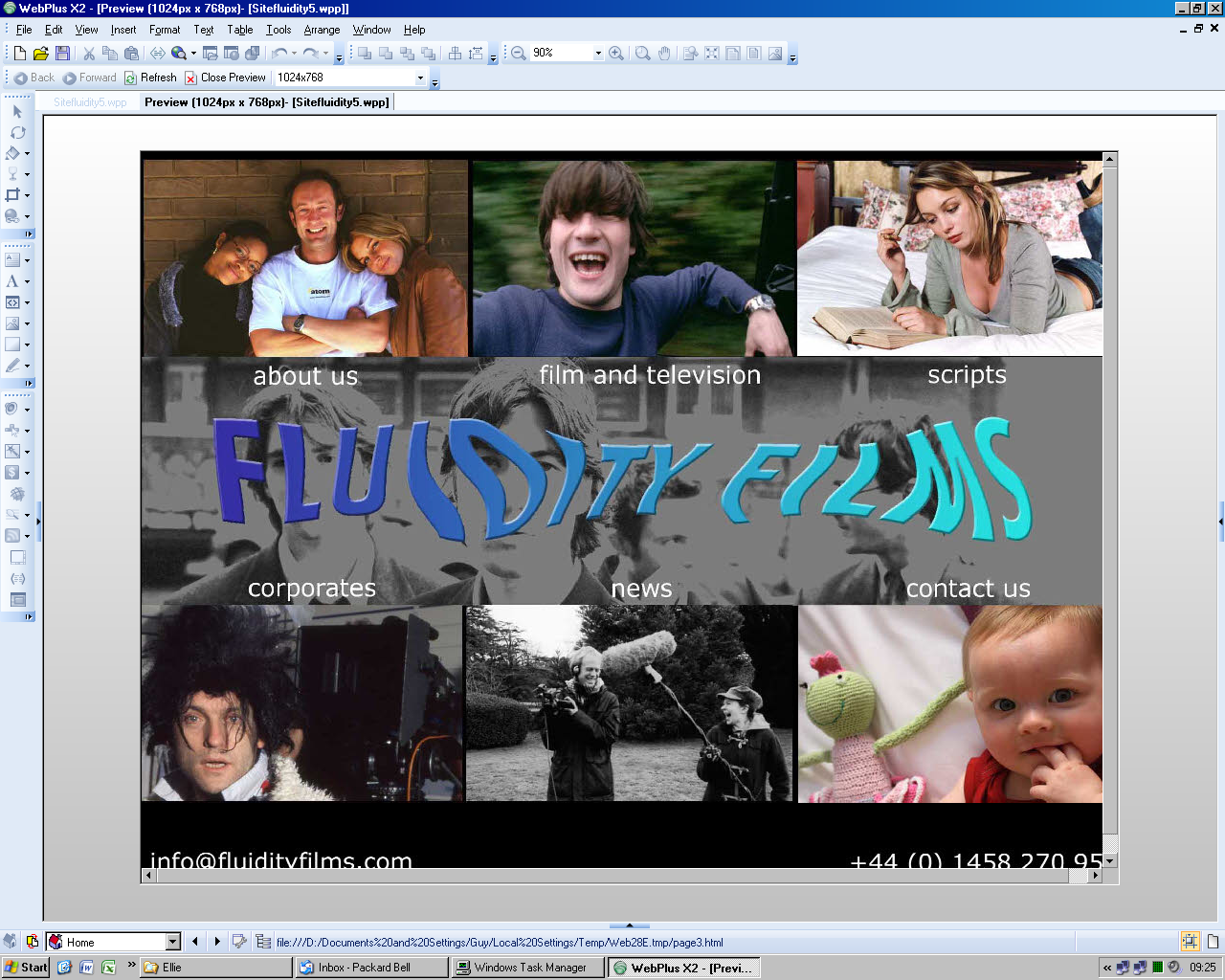Select the Pan hand tool
This screenshot has height=980, width=1225.
665,54
